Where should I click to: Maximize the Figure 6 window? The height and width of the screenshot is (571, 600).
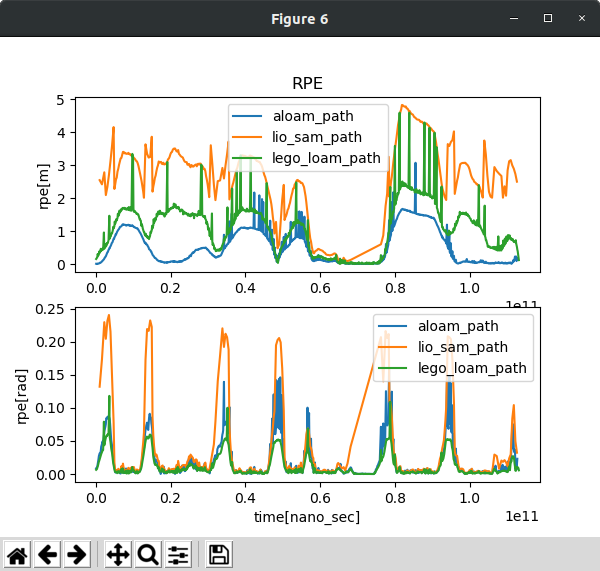[x=548, y=18]
